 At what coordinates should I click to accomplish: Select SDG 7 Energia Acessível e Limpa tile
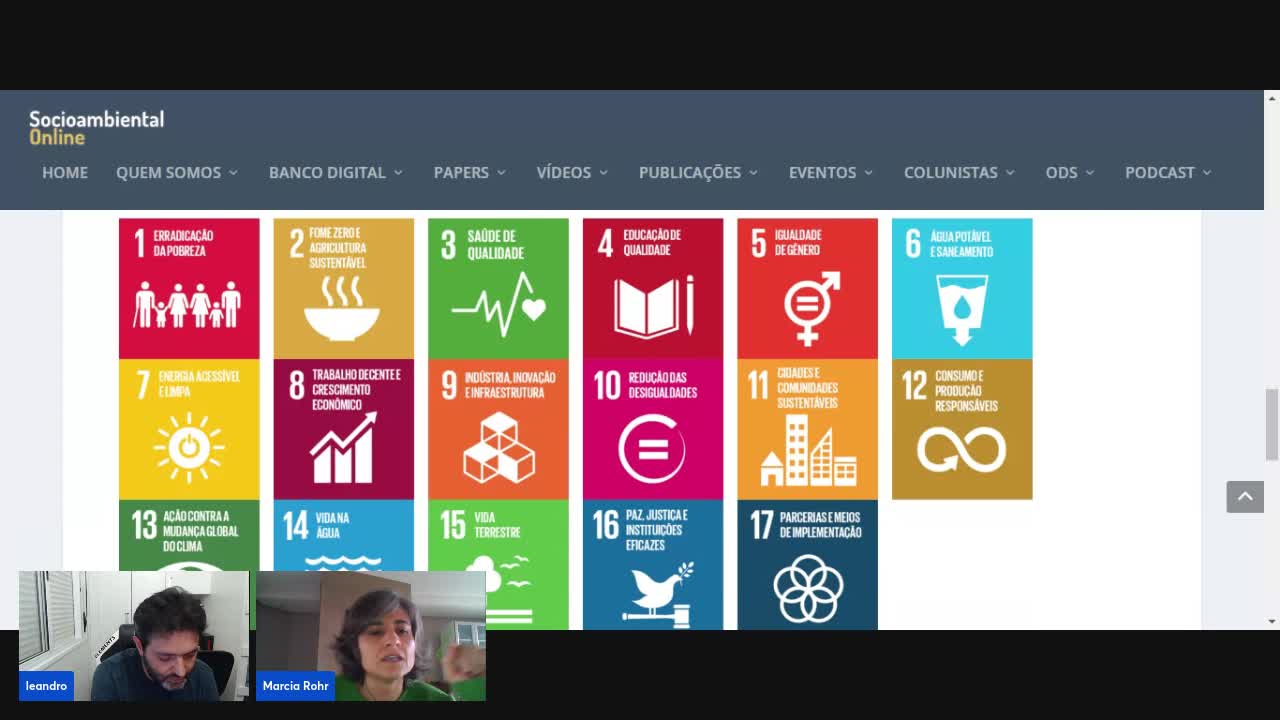[189, 429]
